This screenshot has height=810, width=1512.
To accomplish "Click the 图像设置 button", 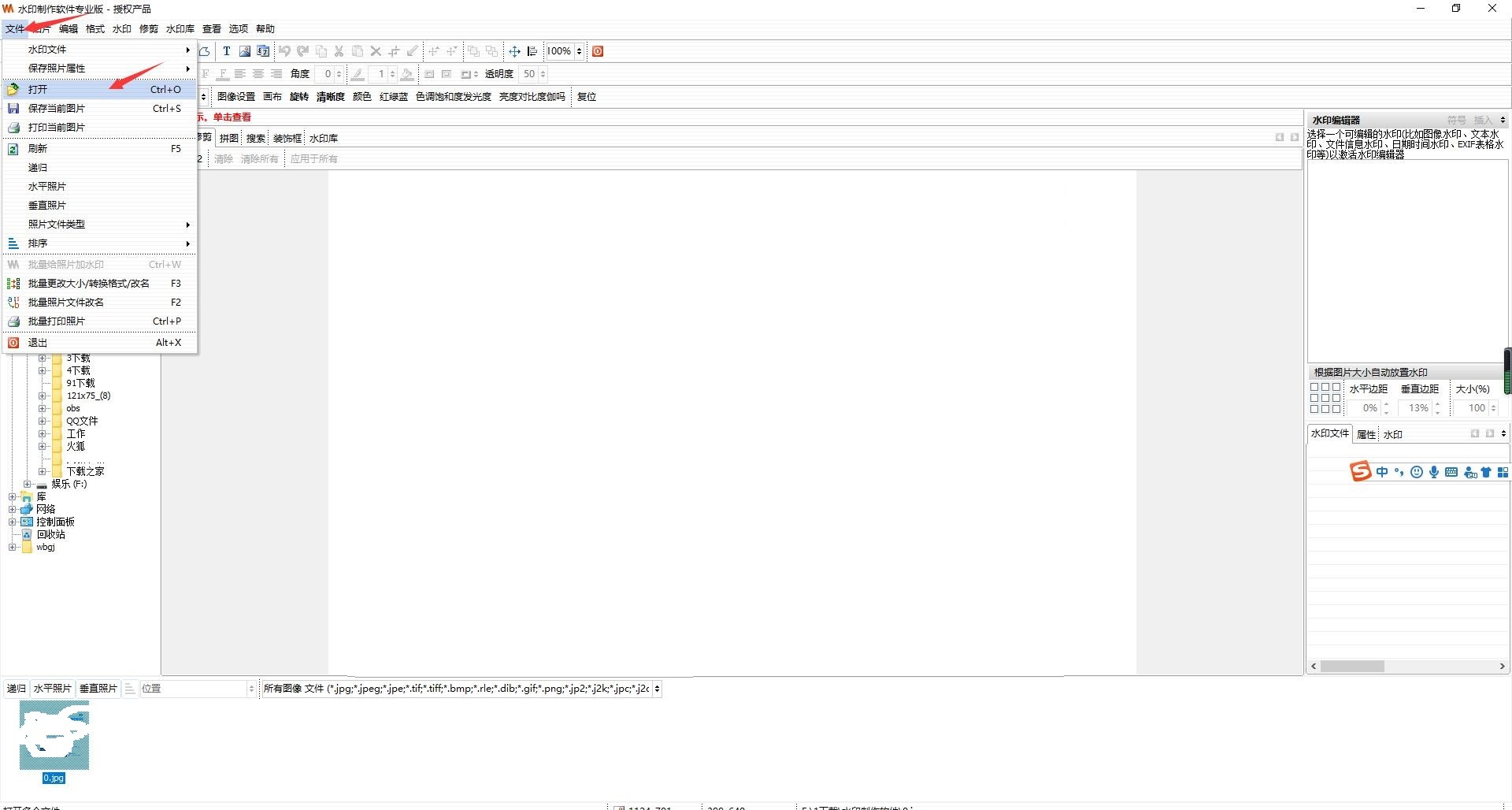I will pos(236,97).
